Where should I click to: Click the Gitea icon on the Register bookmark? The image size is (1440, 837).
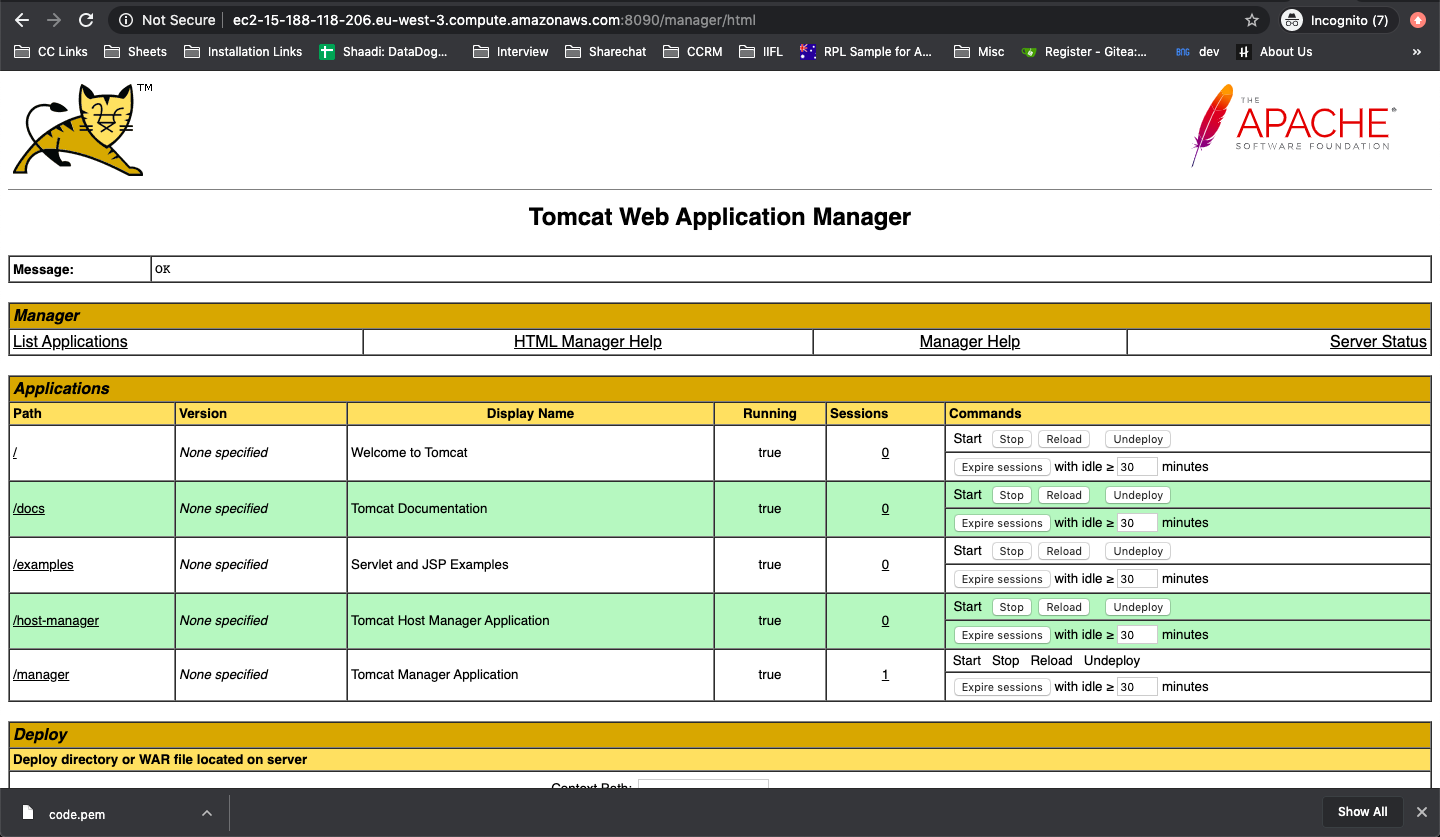(1030, 51)
